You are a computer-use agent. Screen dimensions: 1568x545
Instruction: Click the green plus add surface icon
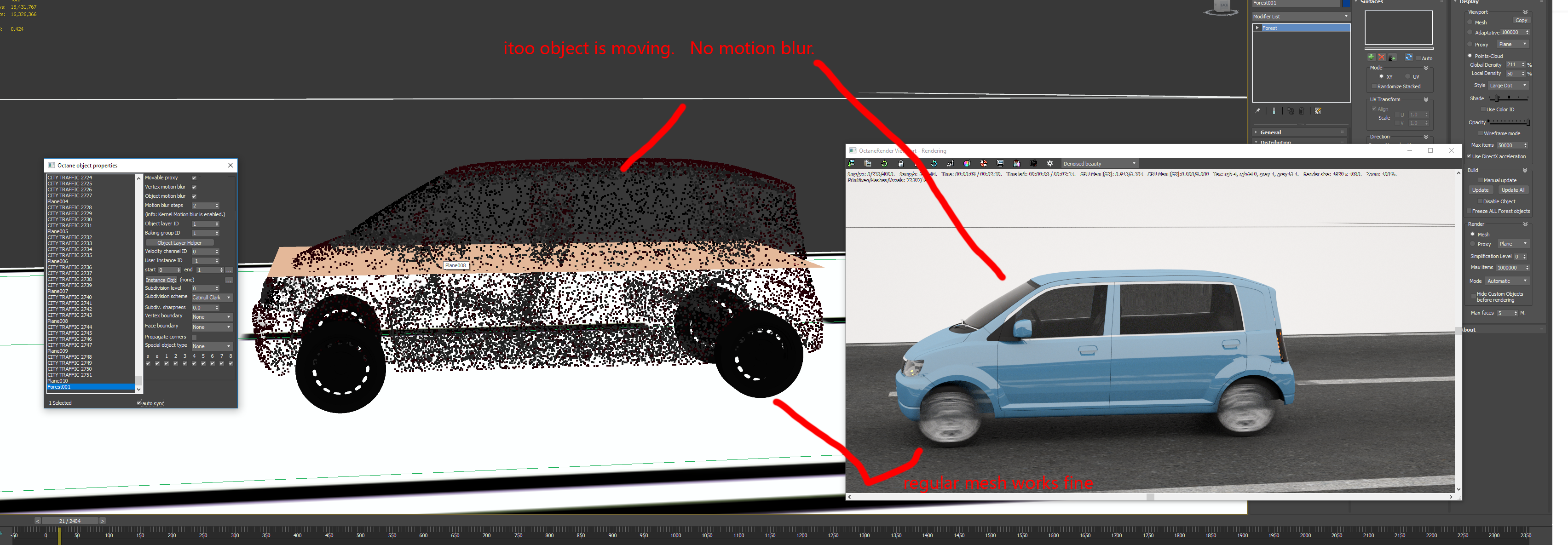point(1371,57)
